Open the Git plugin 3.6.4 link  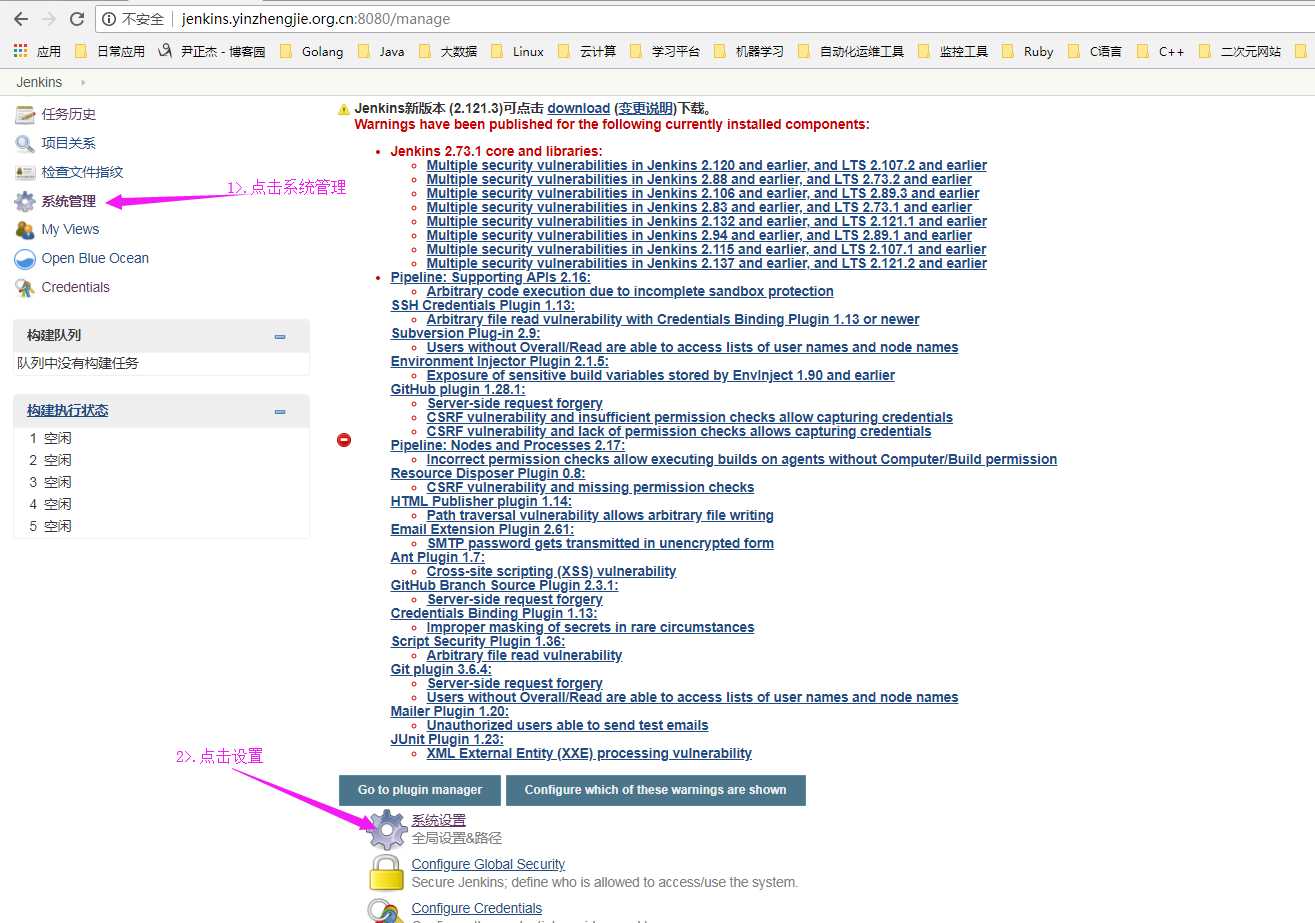(x=441, y=669)
